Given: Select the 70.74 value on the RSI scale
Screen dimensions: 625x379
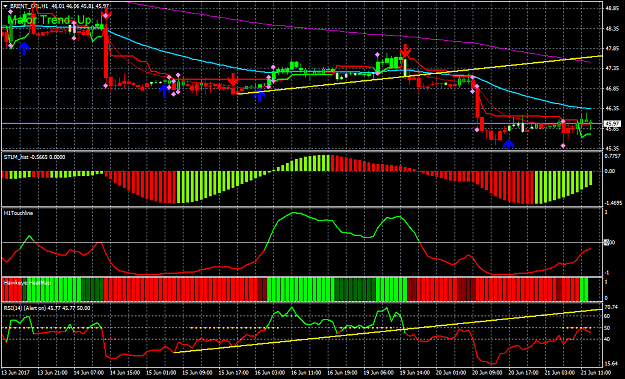Looking at the screenshot, I should point(611,307).
